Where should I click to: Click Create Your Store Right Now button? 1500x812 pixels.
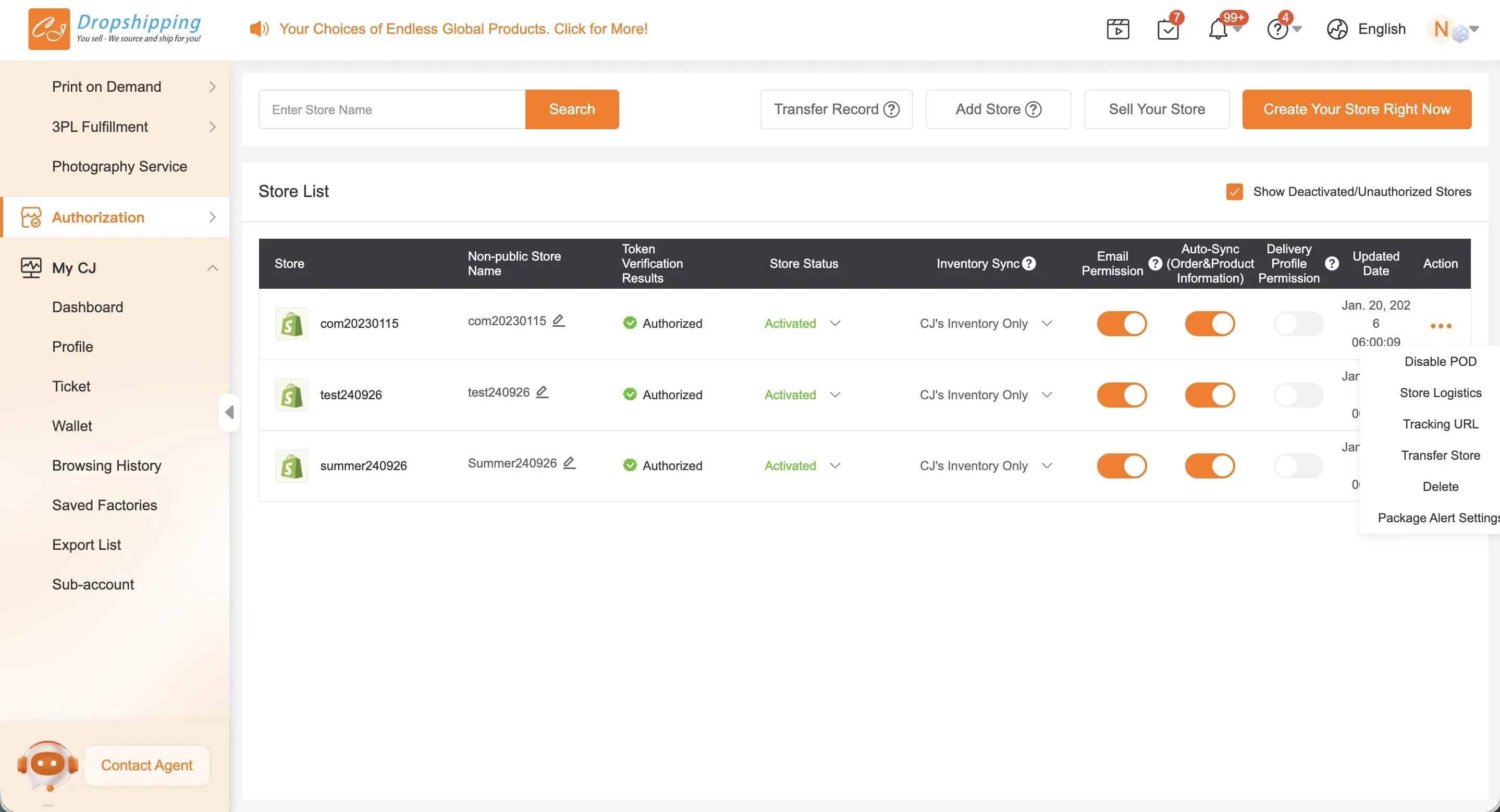[1356, 109]
